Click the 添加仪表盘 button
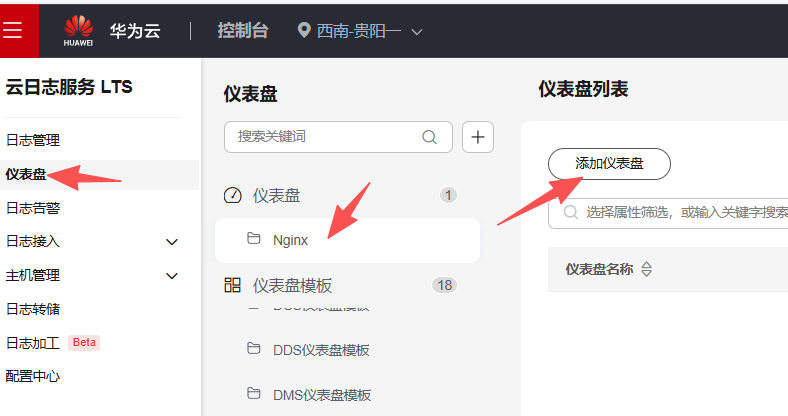Image resolution: width=788 pixels, height=416 pixels. [609, 164]
